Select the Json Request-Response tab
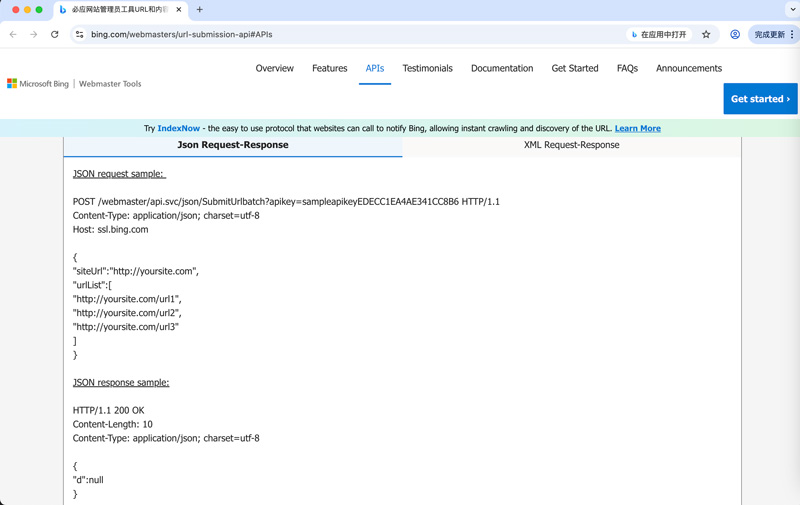The width and height of the screenshot is (800, 505). click(233, 145)
